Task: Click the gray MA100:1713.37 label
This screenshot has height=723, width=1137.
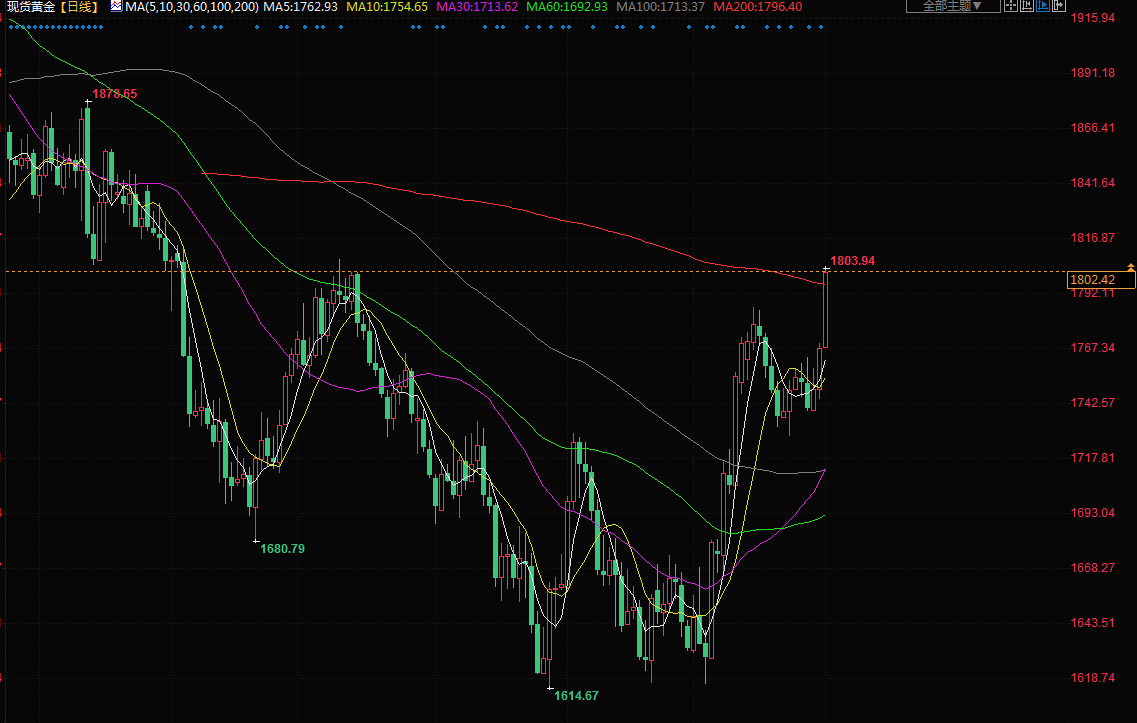Action: [x=661, y=7]
